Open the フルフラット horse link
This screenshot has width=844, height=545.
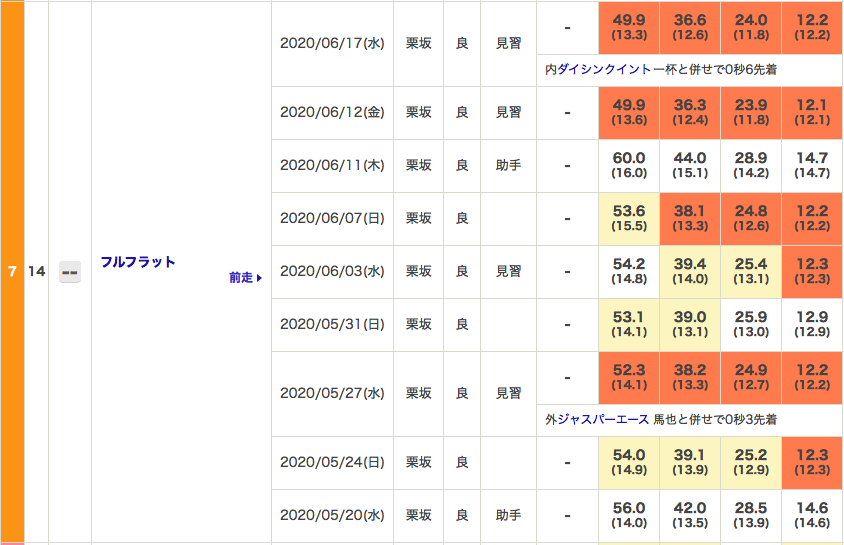click(138, 262)
